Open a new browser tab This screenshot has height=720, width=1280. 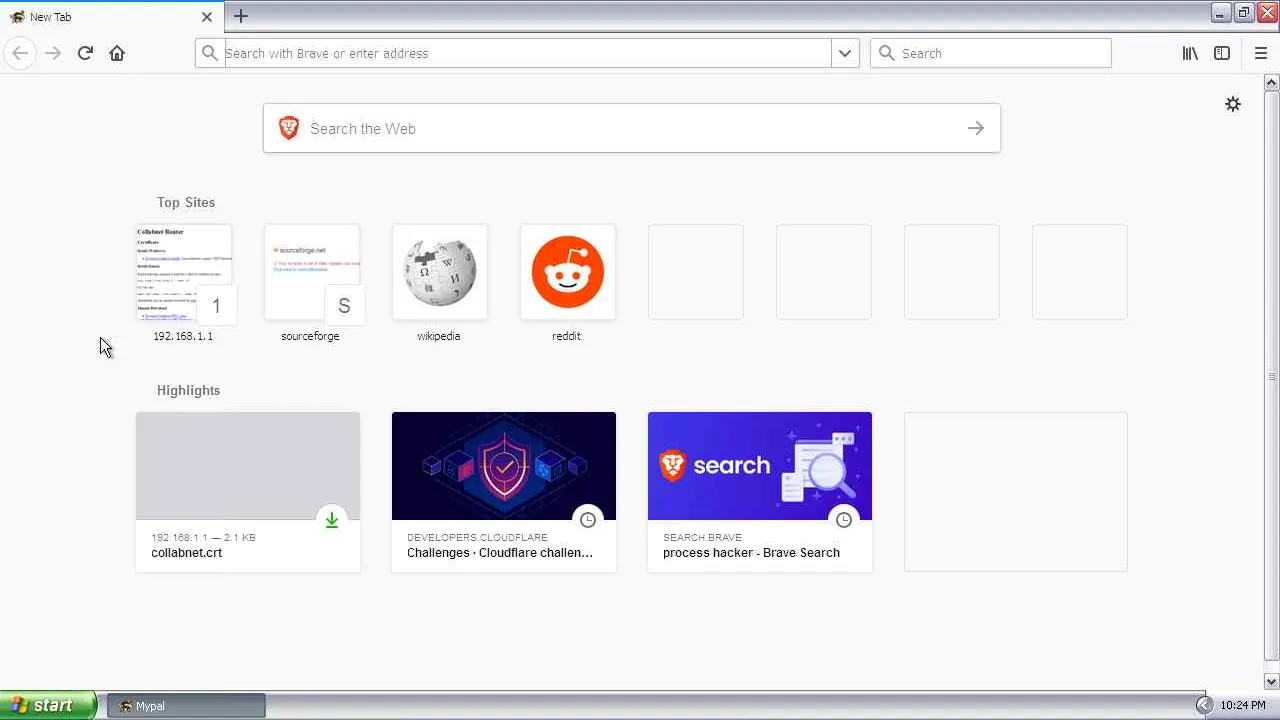(x=241, y=16)
